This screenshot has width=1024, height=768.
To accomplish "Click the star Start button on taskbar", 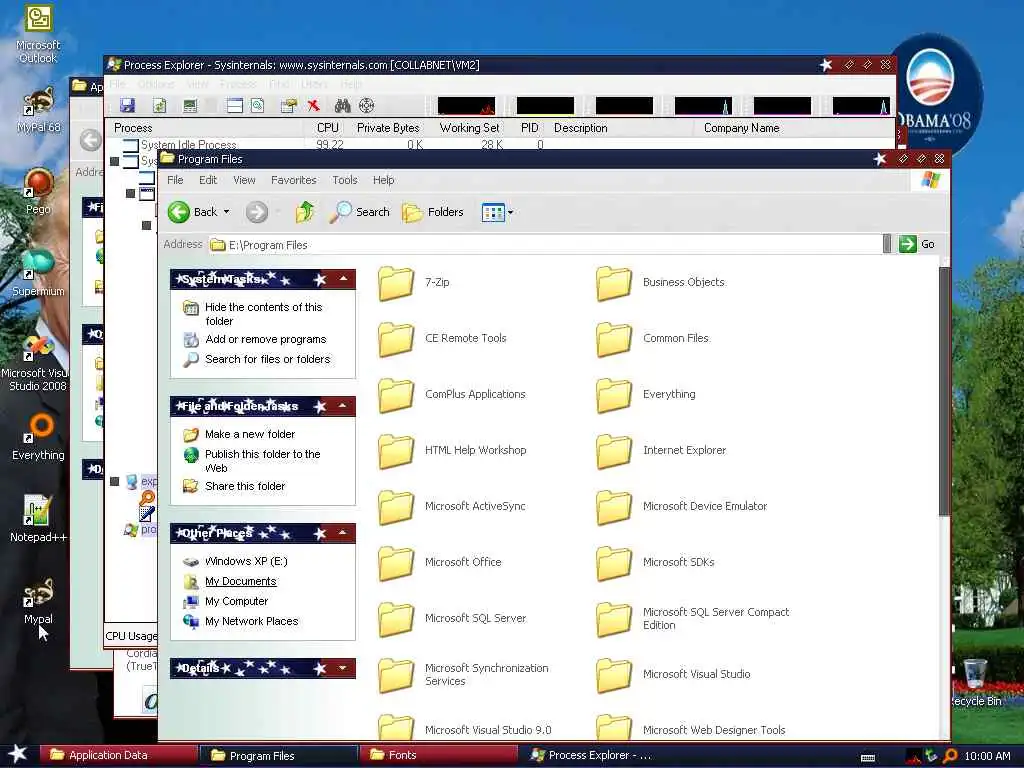I will point(18,754).
